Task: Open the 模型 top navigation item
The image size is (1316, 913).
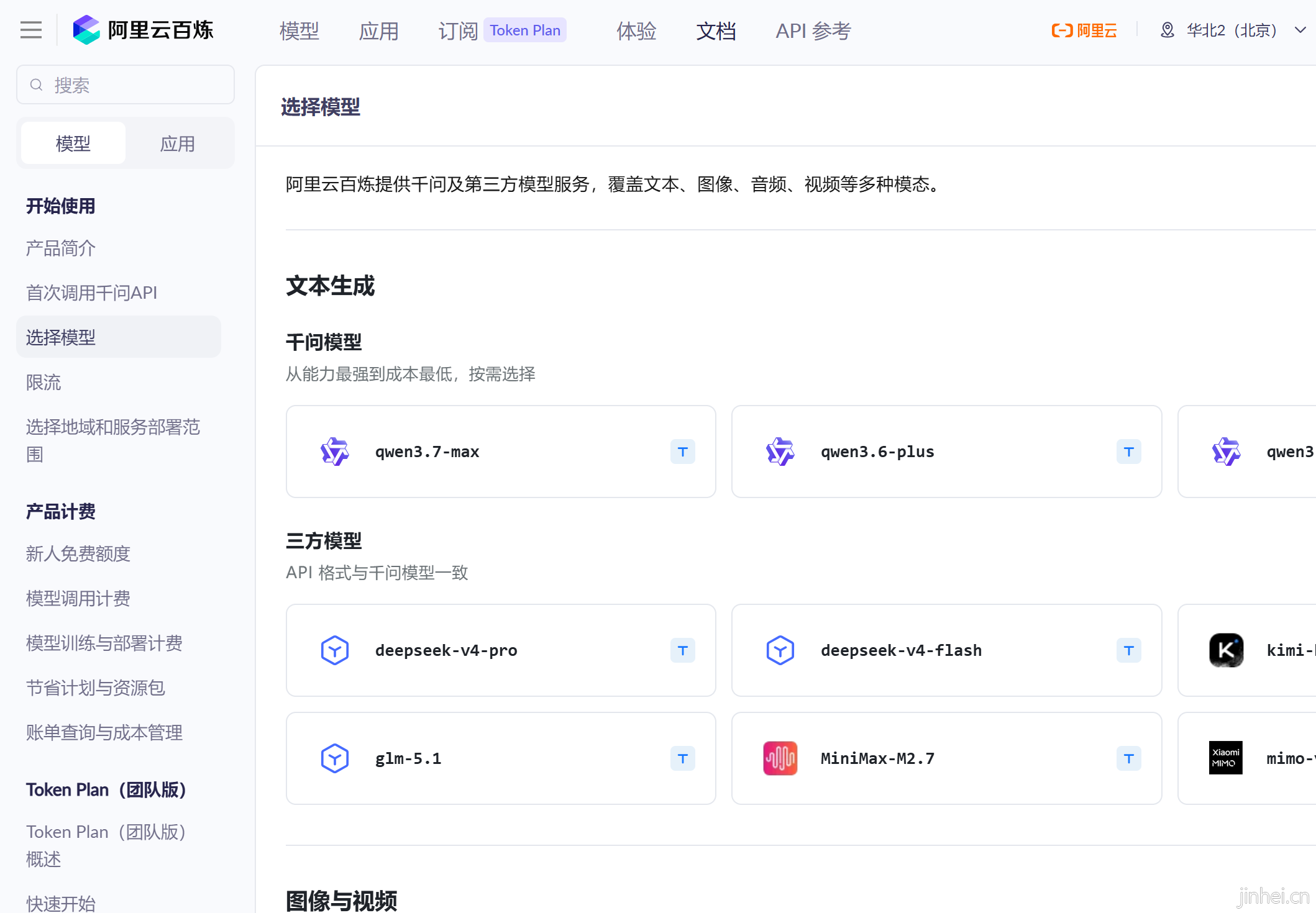Action: click(299, 30)
